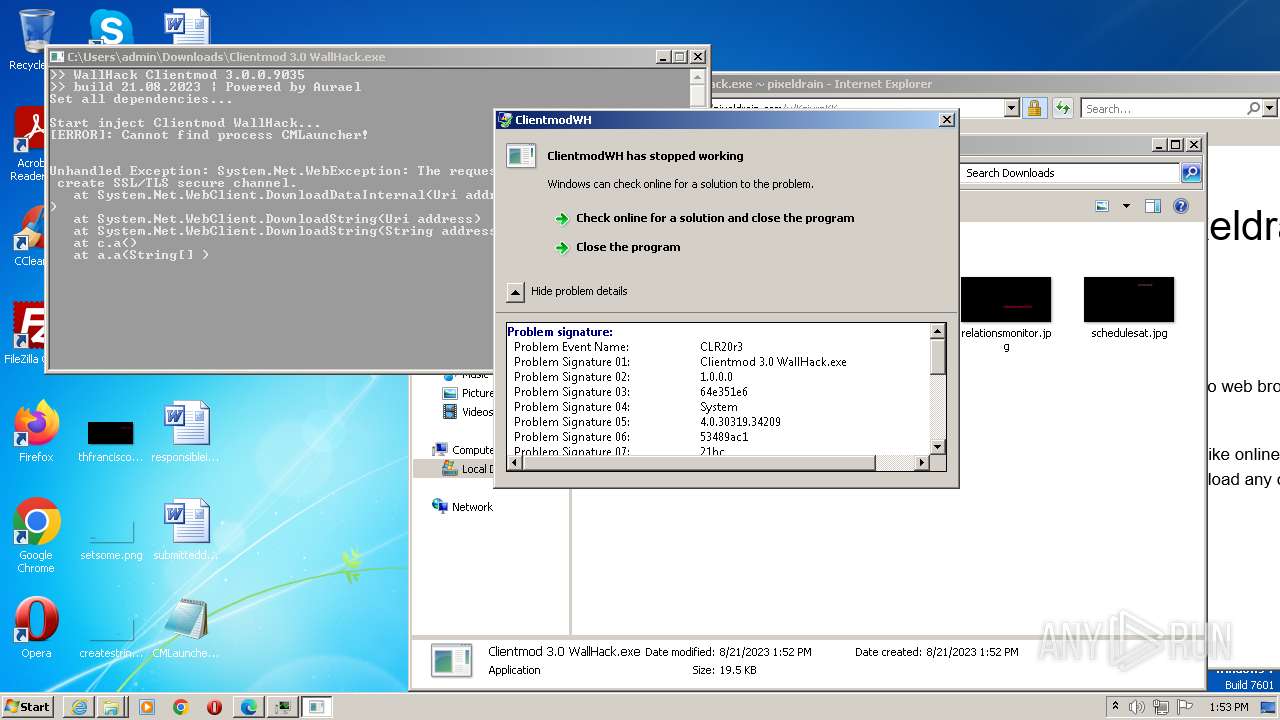The width and height of the screenshot is (1280, 720).
Task: Open Firefox desktop shortcut
Action: pyautogui.click(x=36, y=432)
